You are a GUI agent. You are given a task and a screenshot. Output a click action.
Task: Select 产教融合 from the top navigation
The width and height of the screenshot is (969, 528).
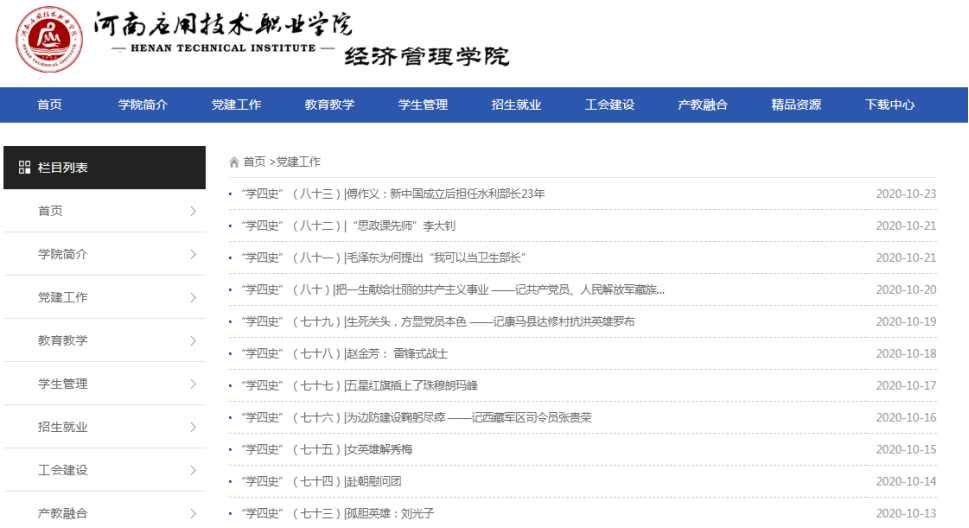click(703, 105)
